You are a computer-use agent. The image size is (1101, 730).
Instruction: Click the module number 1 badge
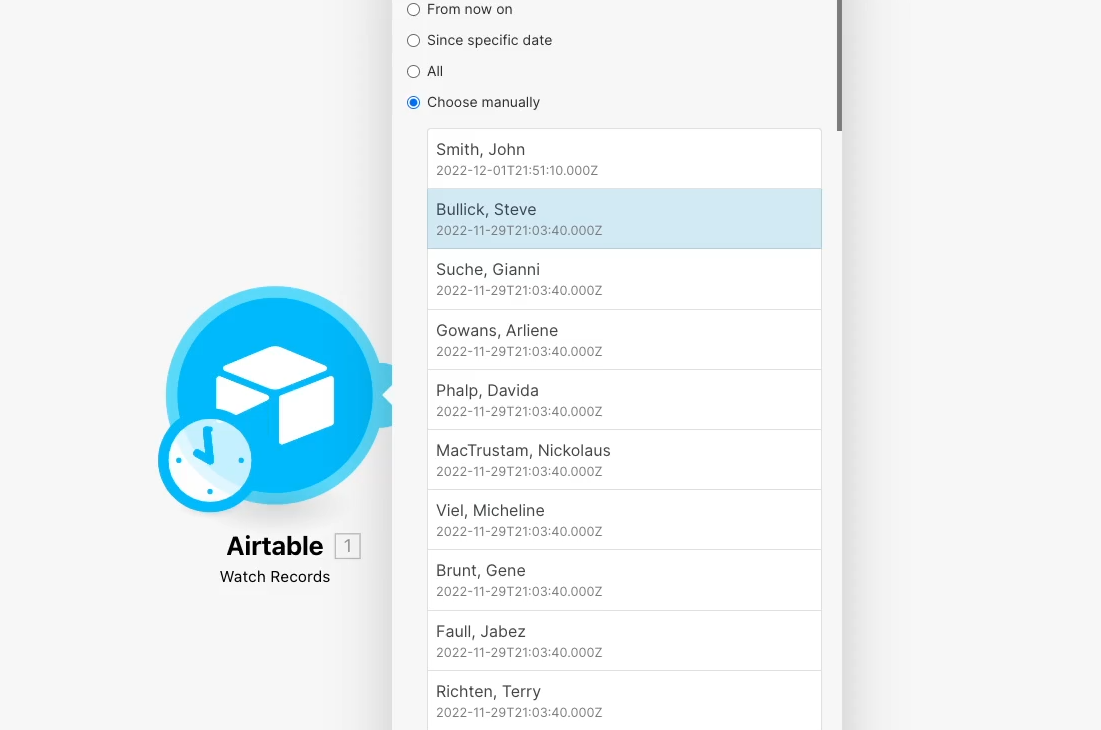coord(348,546)
